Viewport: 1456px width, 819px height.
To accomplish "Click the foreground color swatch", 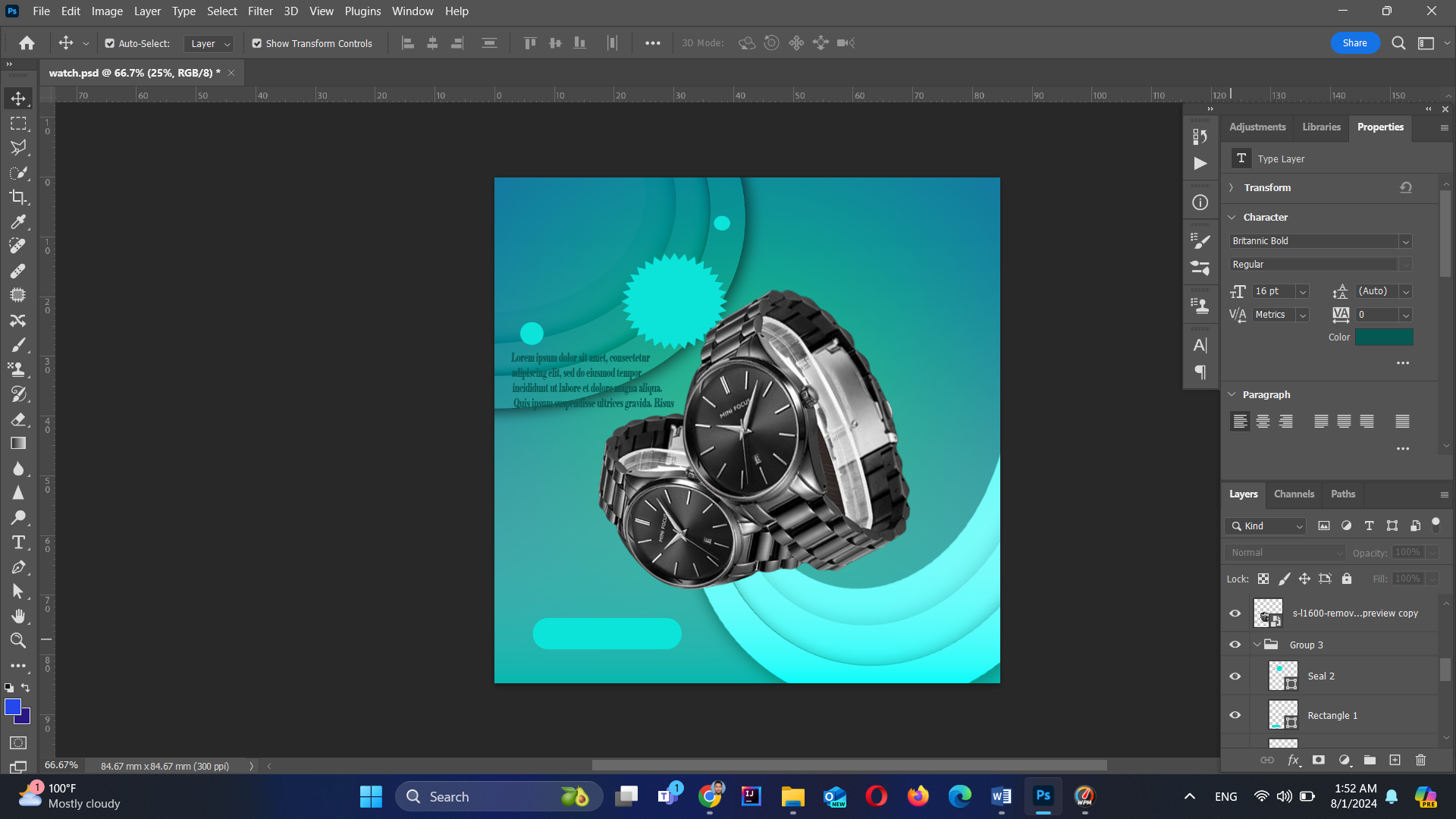I will coord(12,707).
